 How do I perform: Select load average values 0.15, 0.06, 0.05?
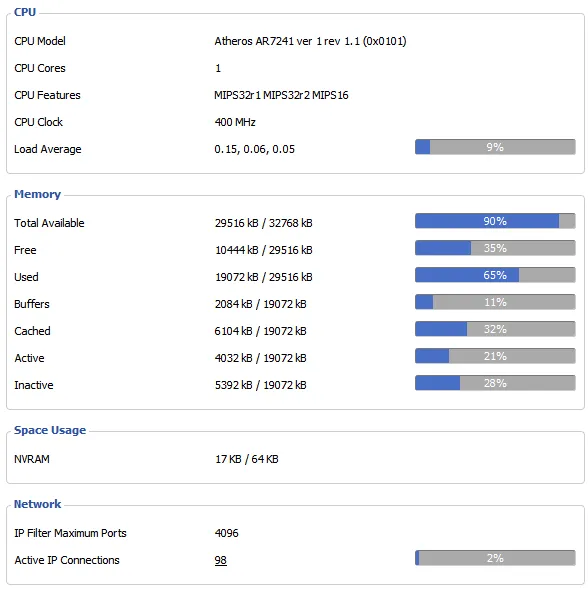(254, 149)
